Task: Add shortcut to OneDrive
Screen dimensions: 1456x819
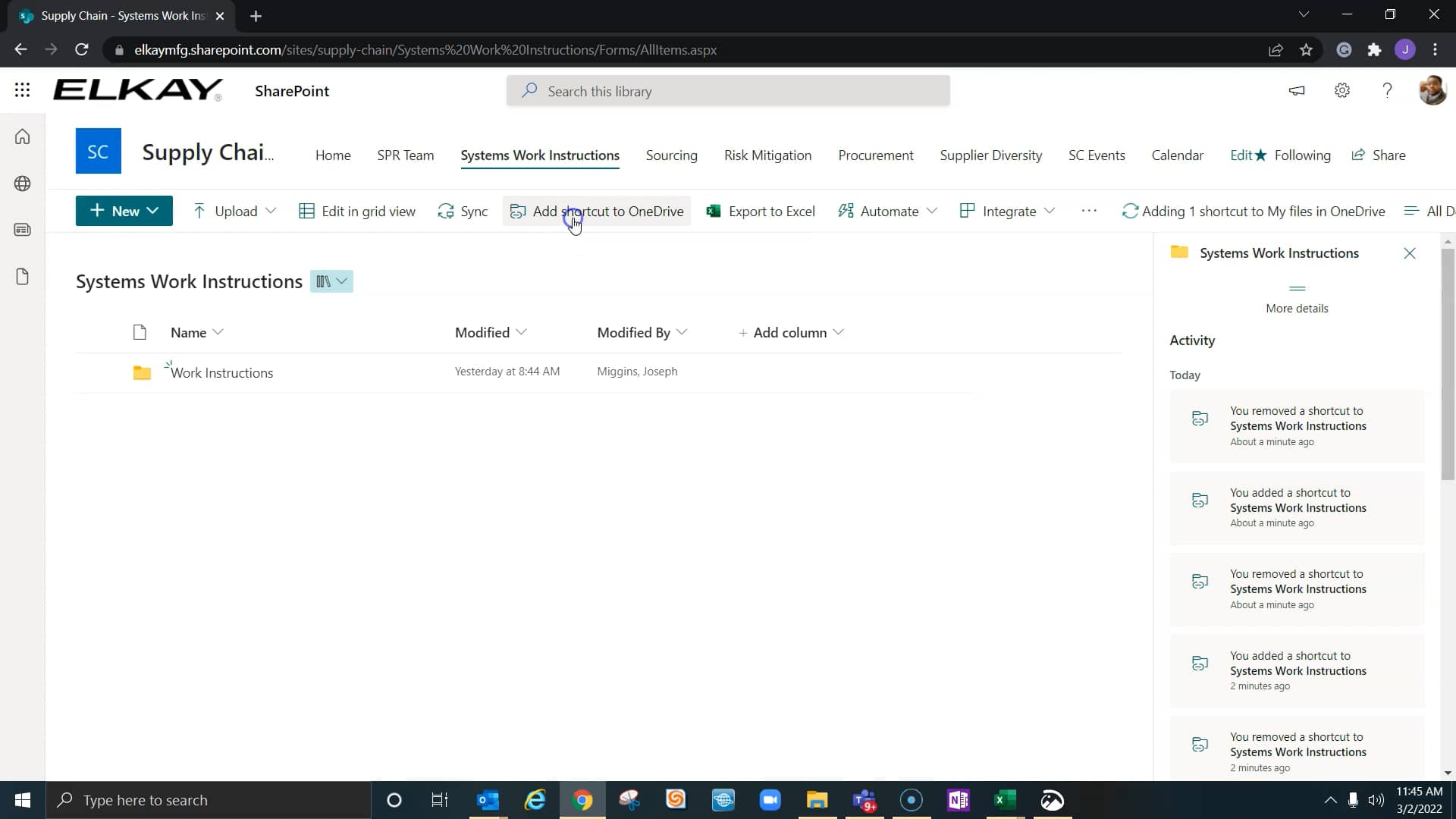Action: 598,212
